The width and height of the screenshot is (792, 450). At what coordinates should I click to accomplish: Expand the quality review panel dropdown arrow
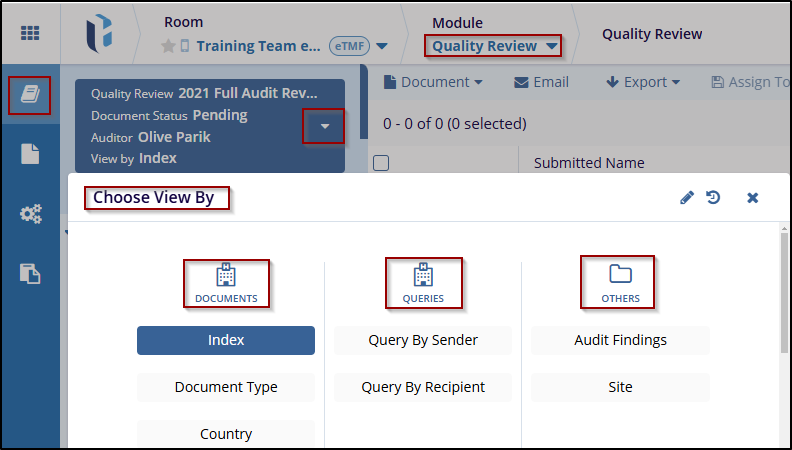pyautogui.click(x=324, y=127)
